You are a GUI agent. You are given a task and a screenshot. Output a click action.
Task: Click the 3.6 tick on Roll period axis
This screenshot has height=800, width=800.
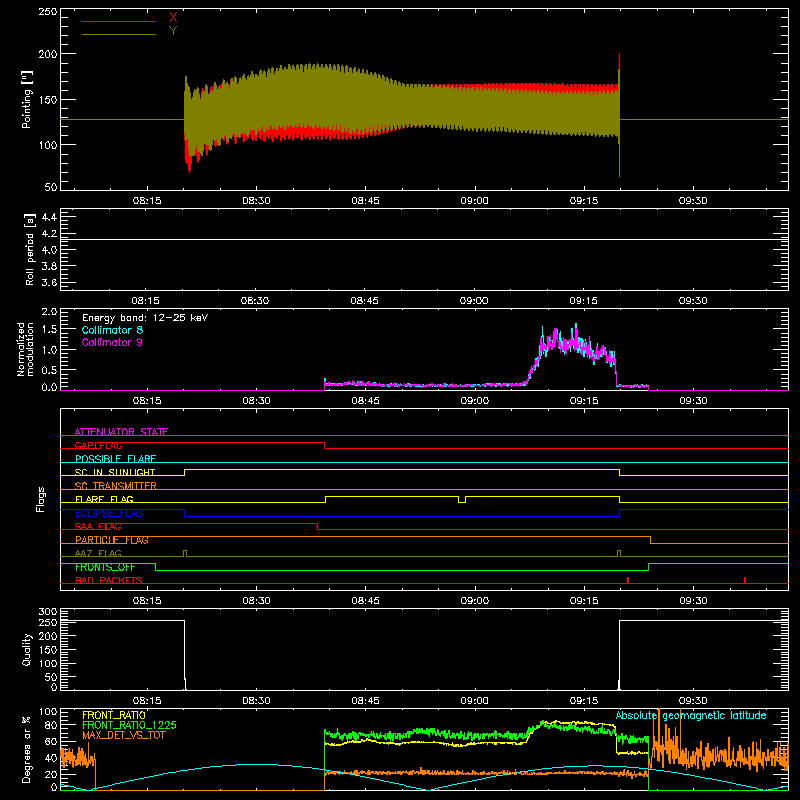tap(49, 283)
